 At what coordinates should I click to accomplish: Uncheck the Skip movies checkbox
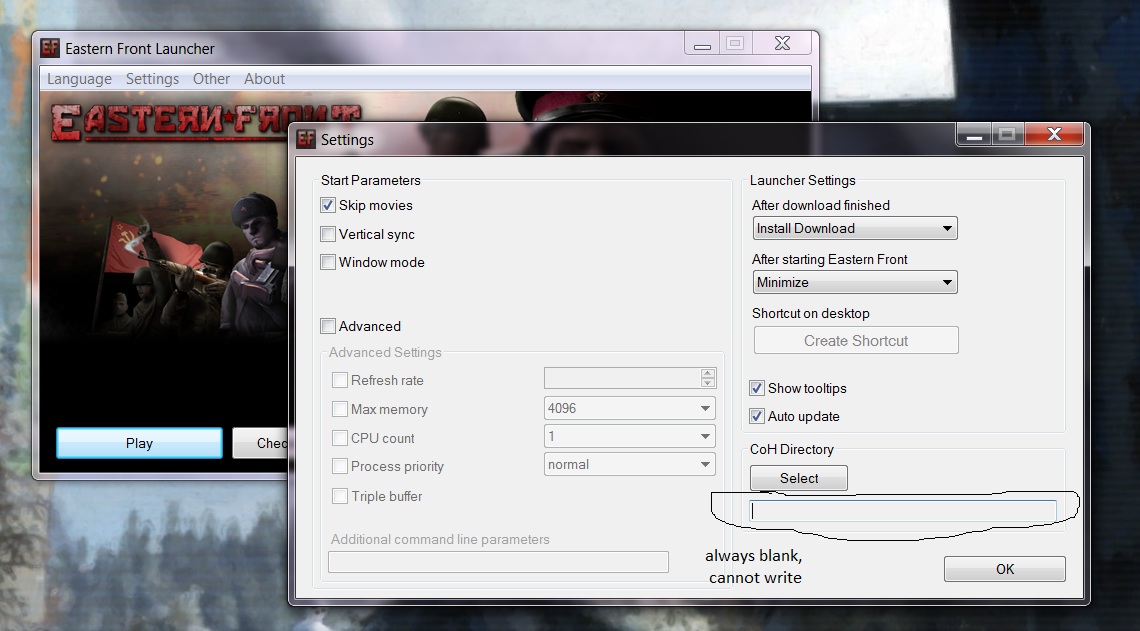[x=328, y=205]
